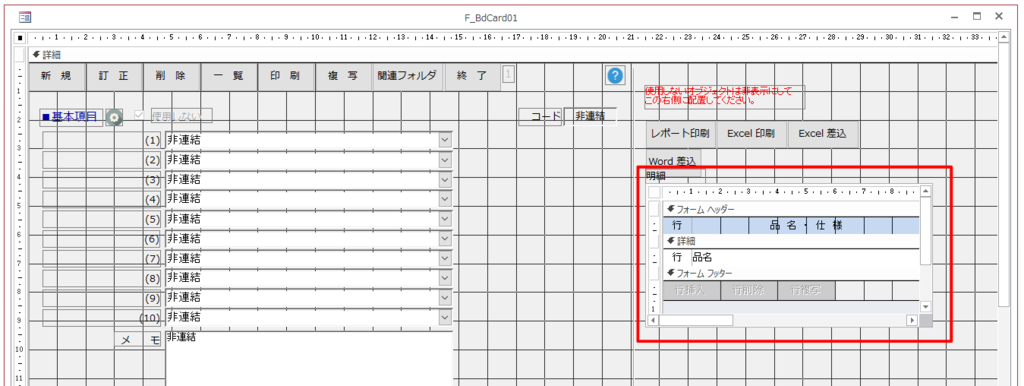
Task: Open the dropdown arrow of combo box (7)
Action: 445,259
